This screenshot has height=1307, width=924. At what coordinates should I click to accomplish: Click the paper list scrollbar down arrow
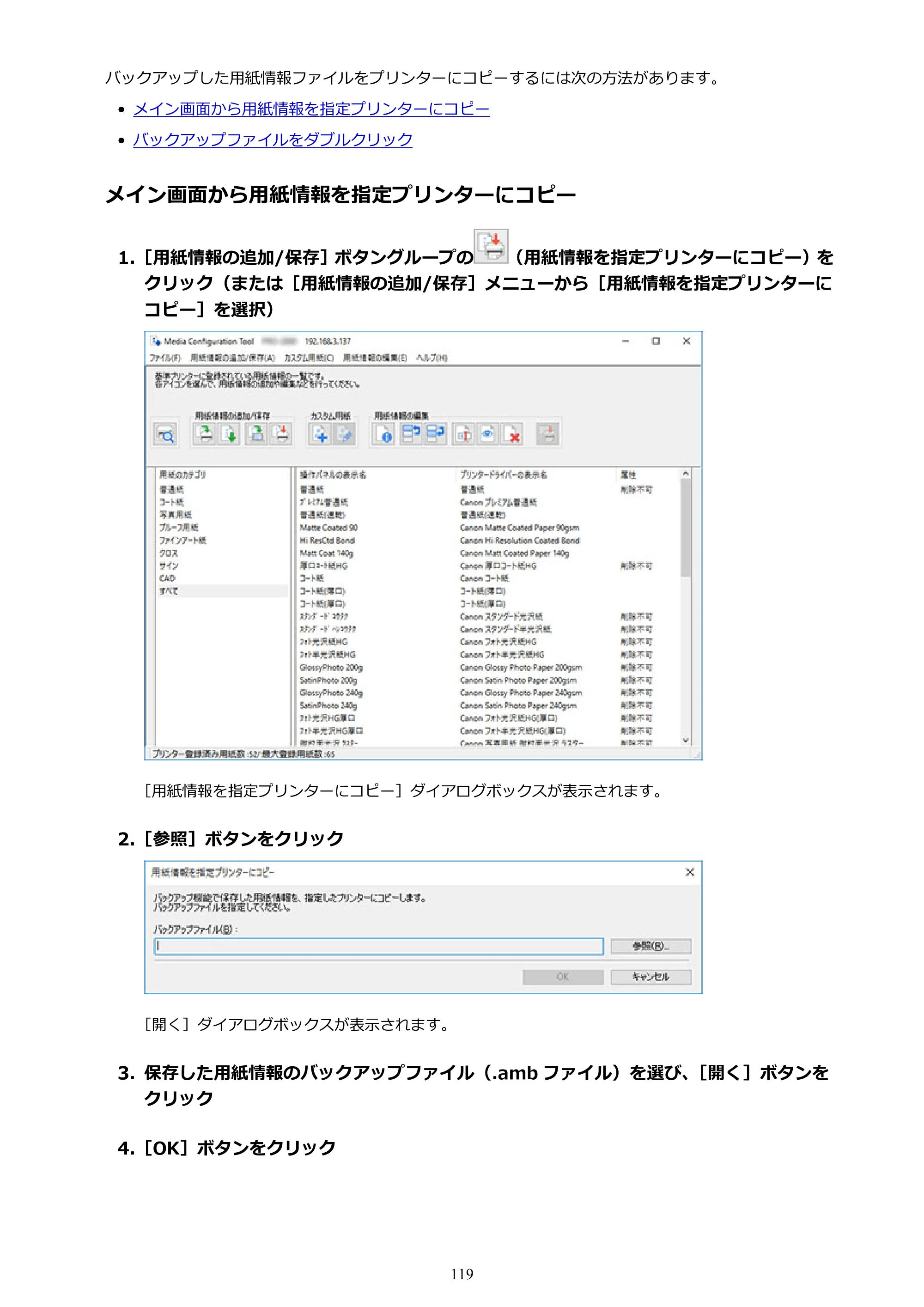point(686,740)
